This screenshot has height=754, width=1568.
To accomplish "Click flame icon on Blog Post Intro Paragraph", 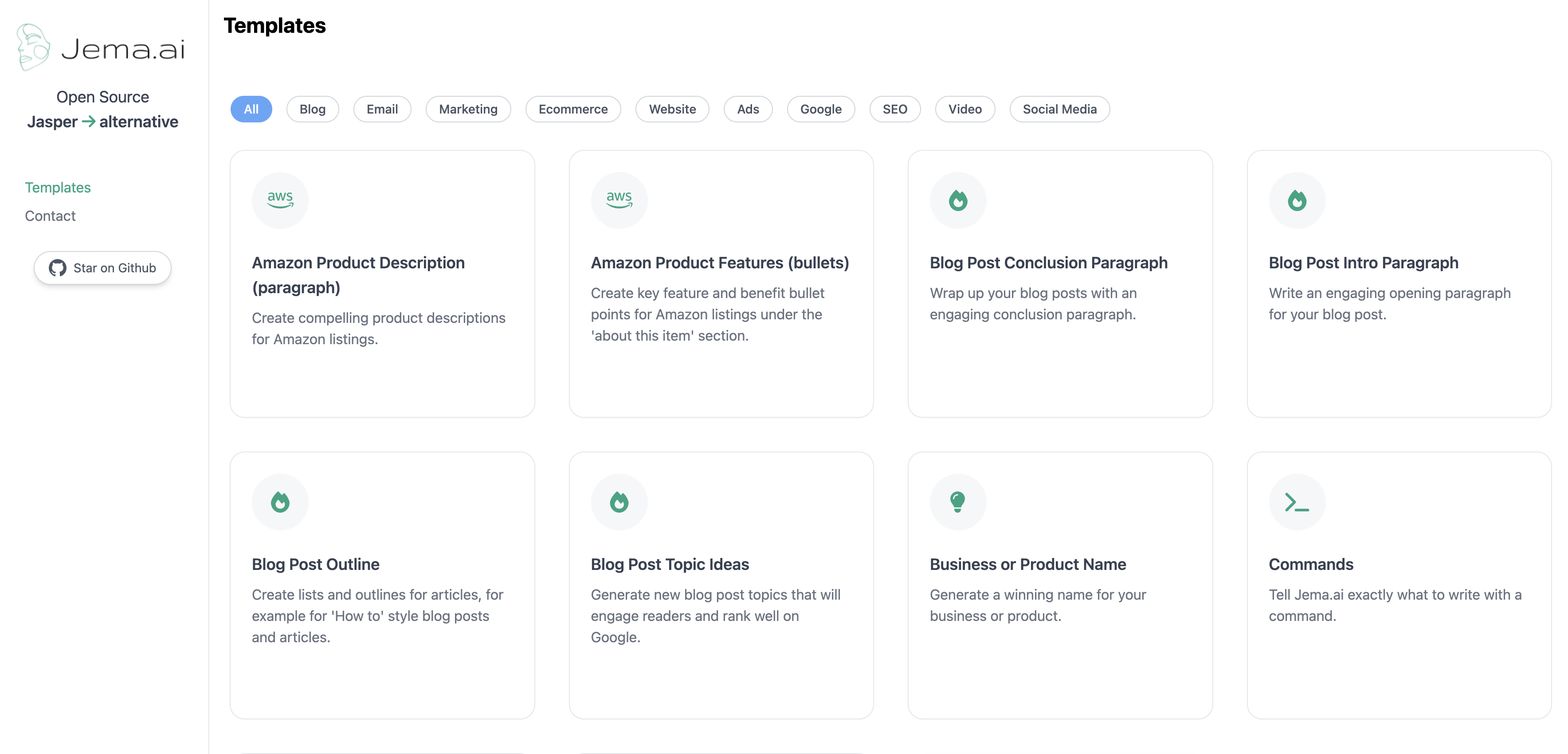I will point(1297,200).
